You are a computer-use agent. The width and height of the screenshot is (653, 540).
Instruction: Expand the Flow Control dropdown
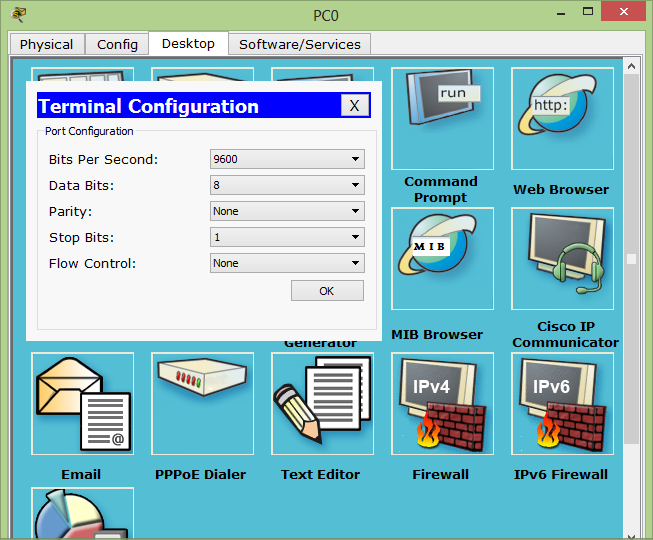[287, 263]
